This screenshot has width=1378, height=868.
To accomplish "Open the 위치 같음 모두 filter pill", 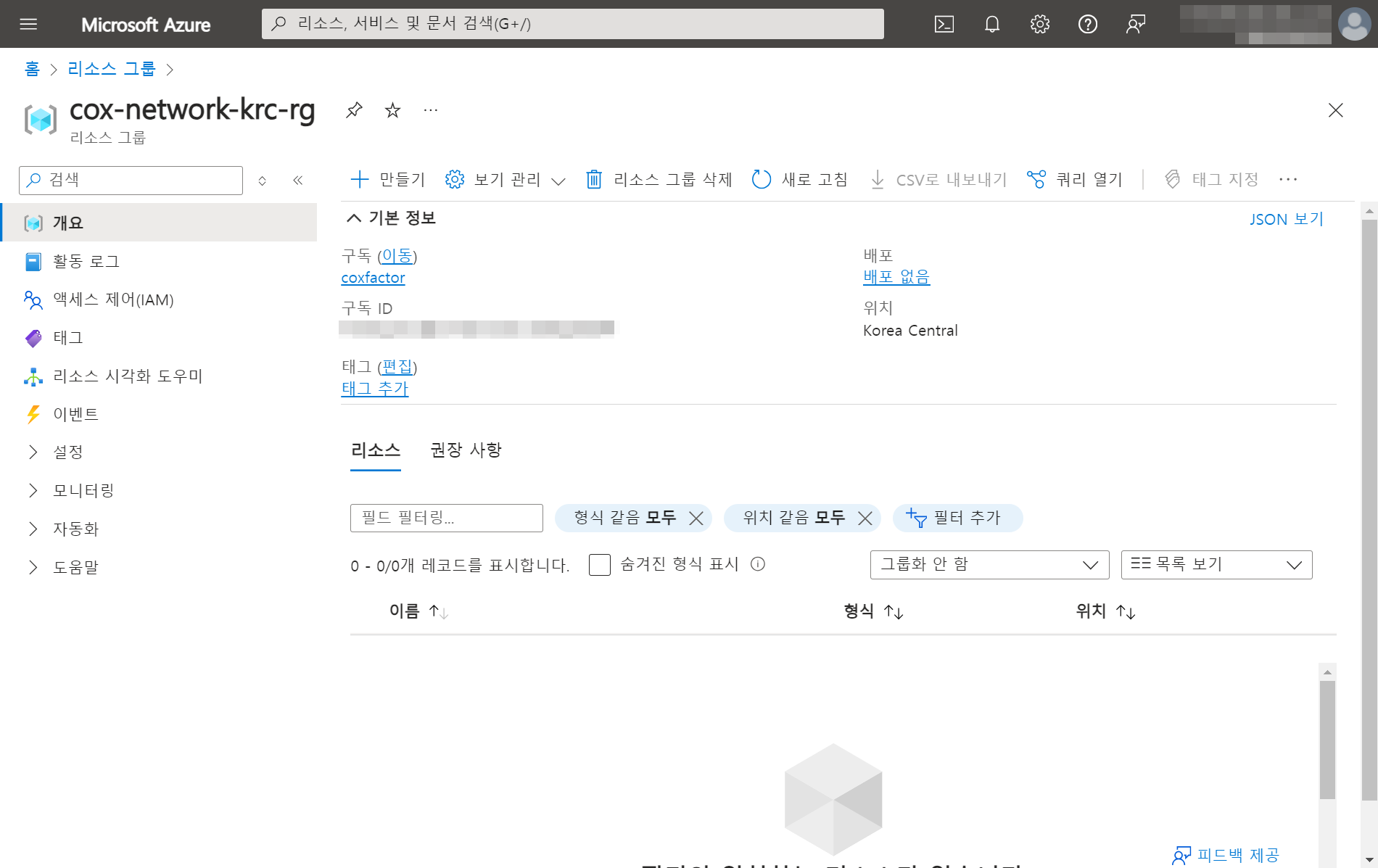I will [793, 518].
